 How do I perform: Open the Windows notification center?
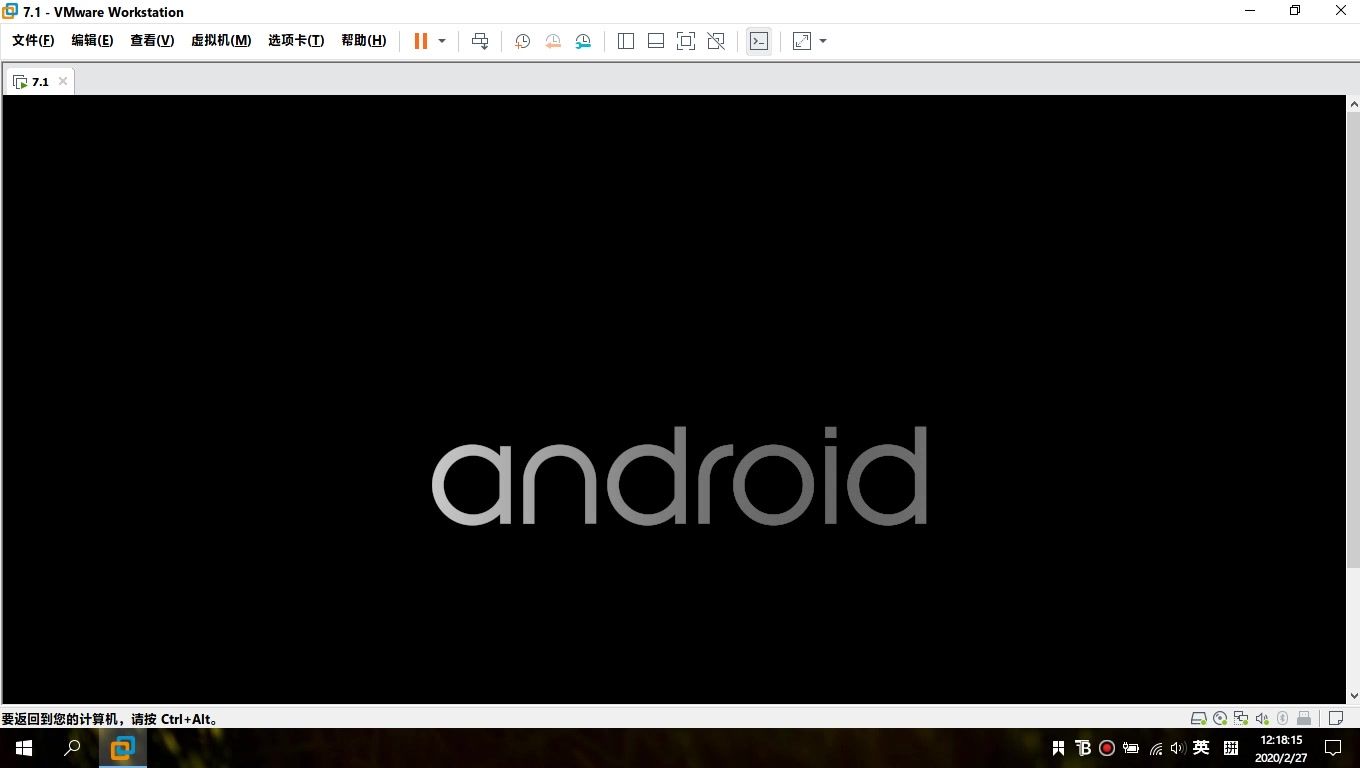point(1333,748)
